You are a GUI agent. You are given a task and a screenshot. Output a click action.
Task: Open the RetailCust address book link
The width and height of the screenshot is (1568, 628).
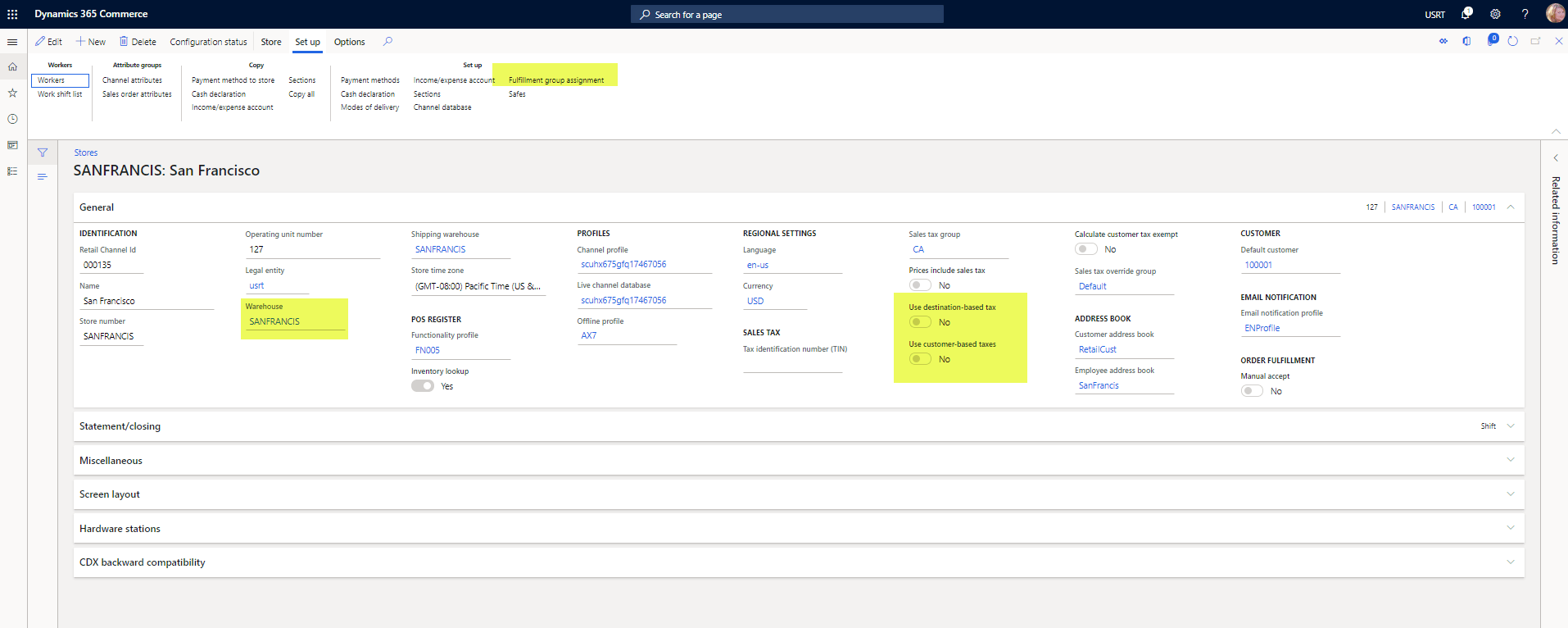pos(1098,349)
